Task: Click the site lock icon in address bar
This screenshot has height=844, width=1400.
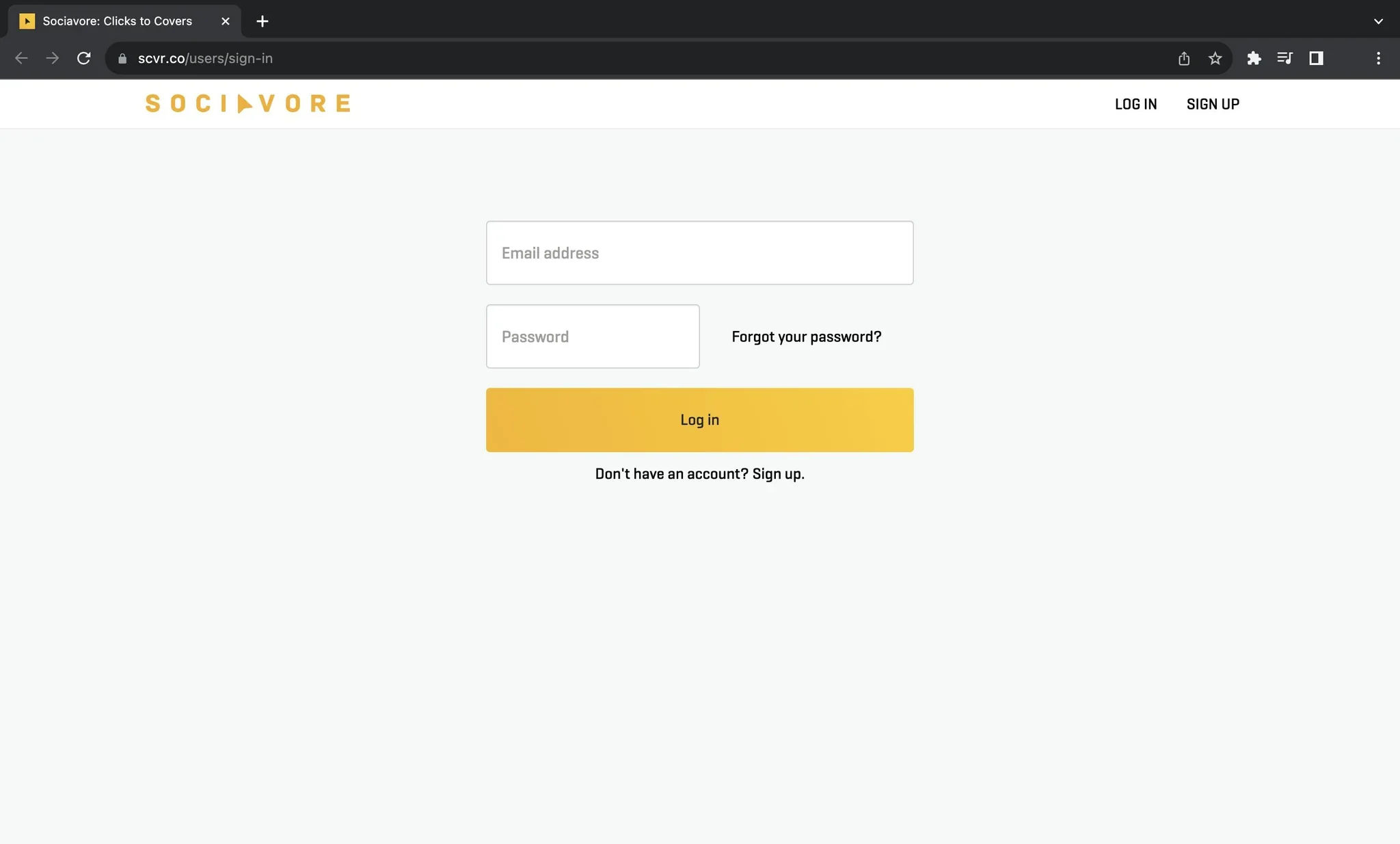Action: [122, 58]
